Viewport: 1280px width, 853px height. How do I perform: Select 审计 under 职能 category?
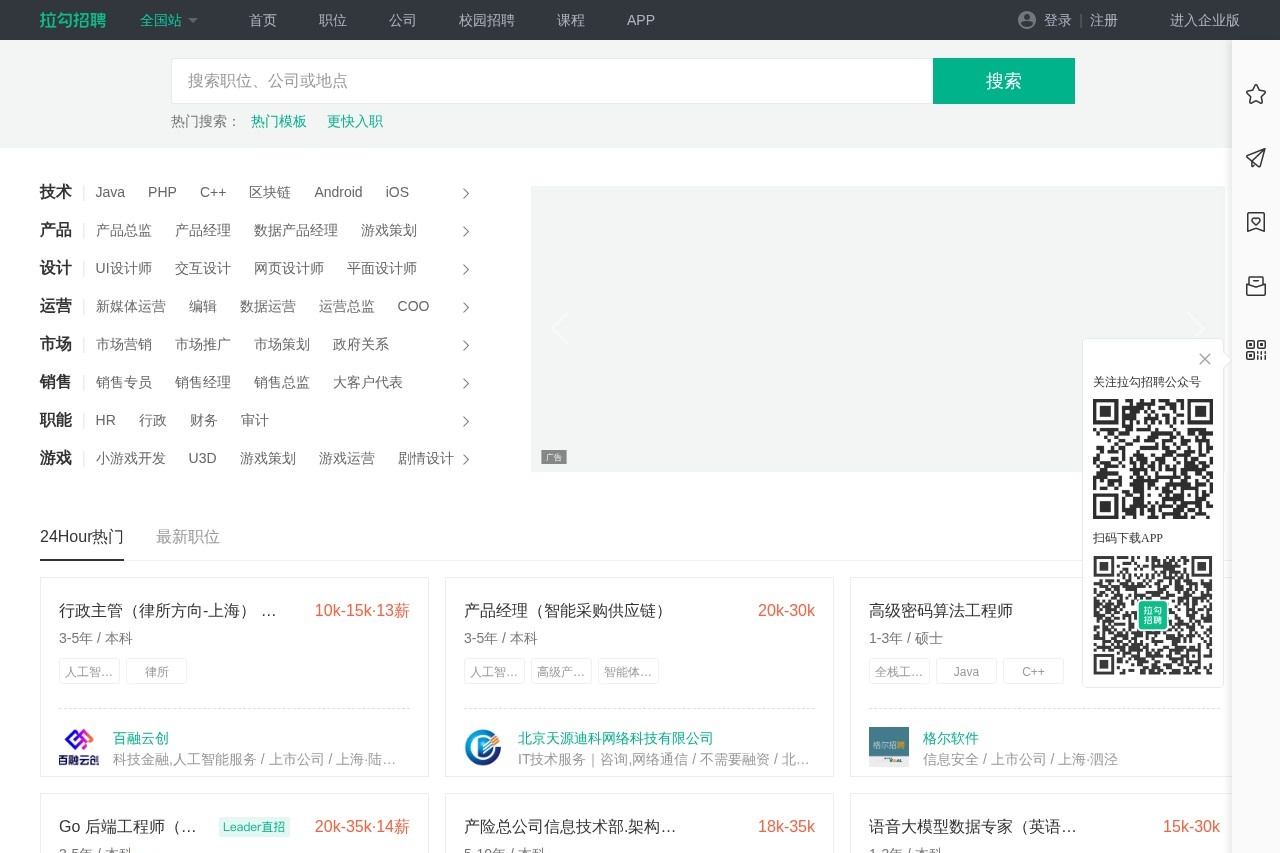(255, 420)
